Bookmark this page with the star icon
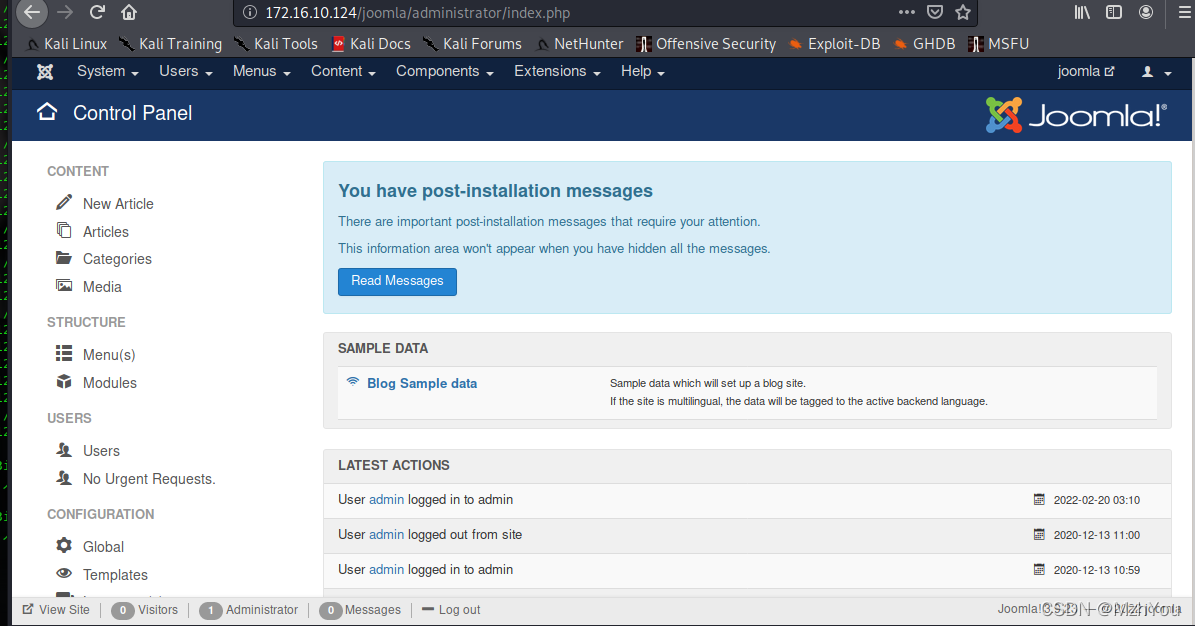 point(963,12)
